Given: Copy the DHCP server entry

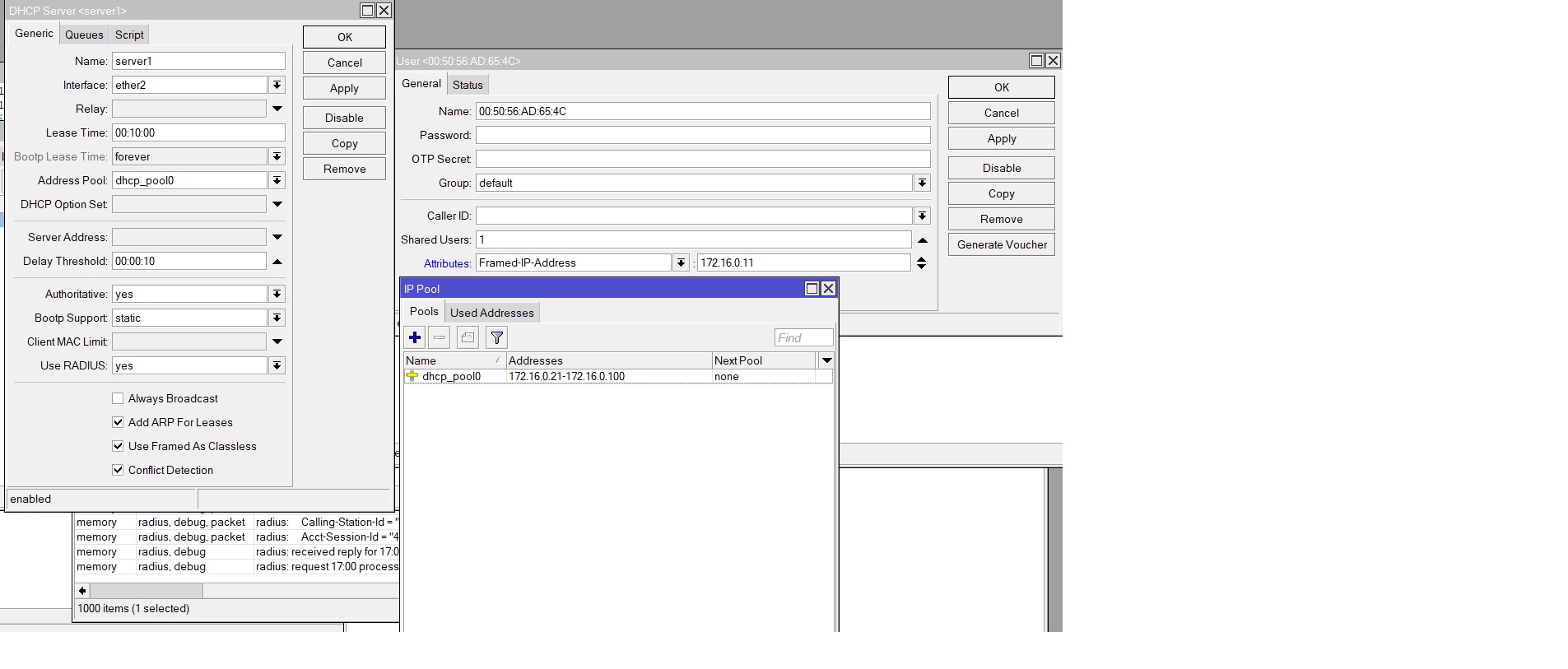Looking at the screenshot, I should [344, 143].
